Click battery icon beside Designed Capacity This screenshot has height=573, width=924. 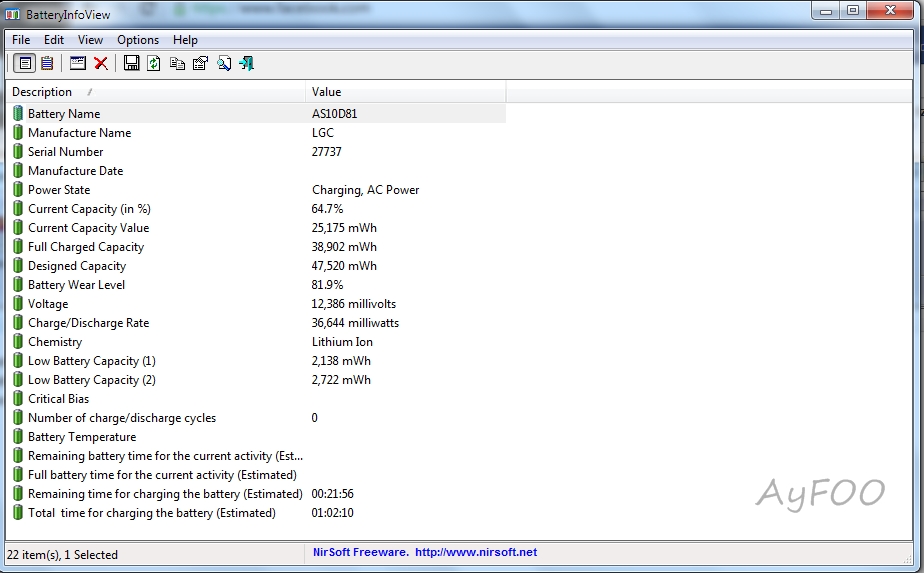(18, 265)
